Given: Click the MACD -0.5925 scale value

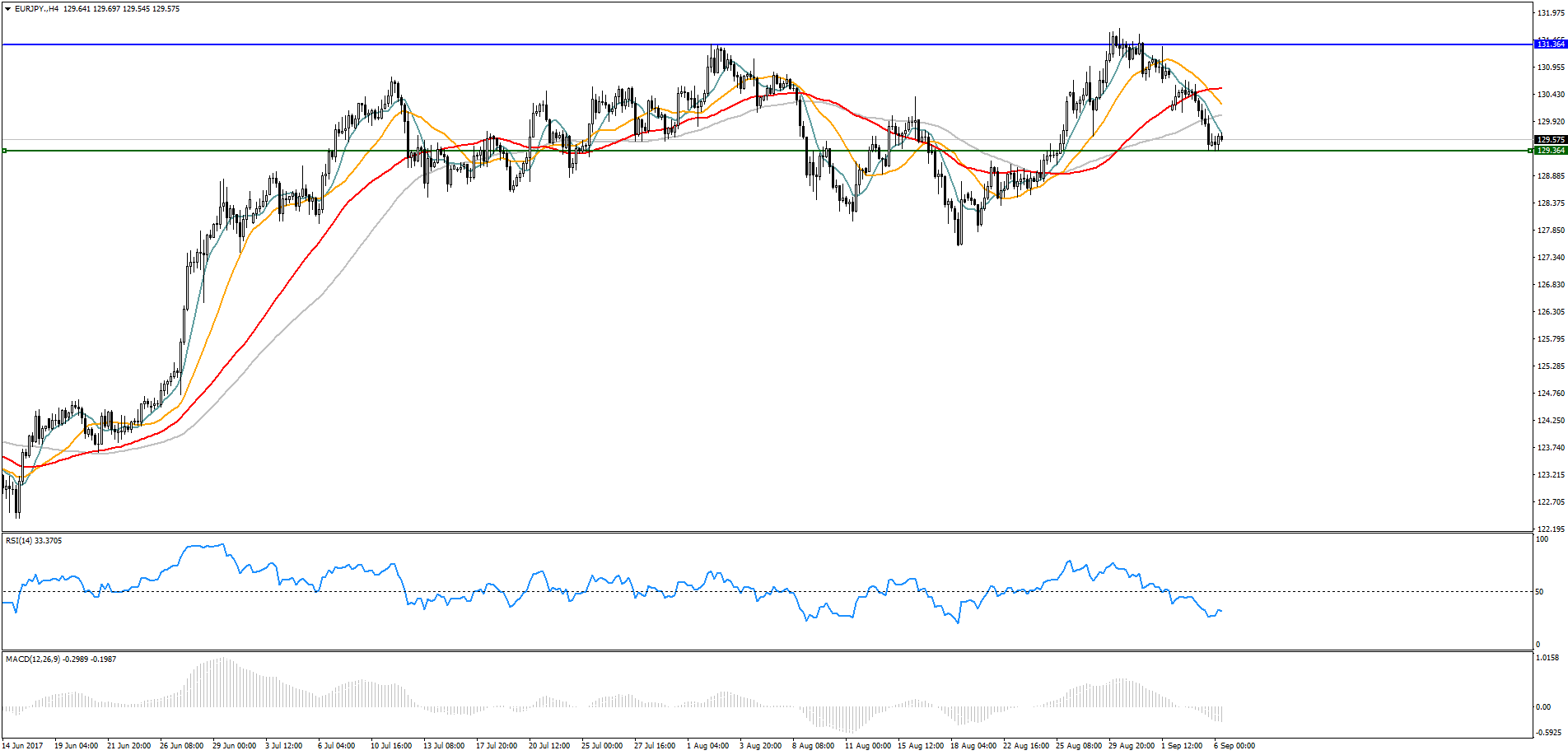Looking at the screenshot, I should (x=1547, y=732).
